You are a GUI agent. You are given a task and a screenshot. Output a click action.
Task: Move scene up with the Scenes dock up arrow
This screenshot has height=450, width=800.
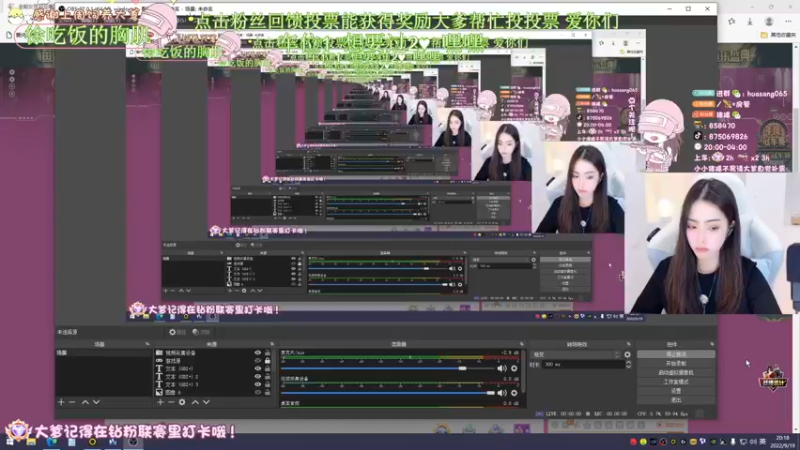(85, 402)
